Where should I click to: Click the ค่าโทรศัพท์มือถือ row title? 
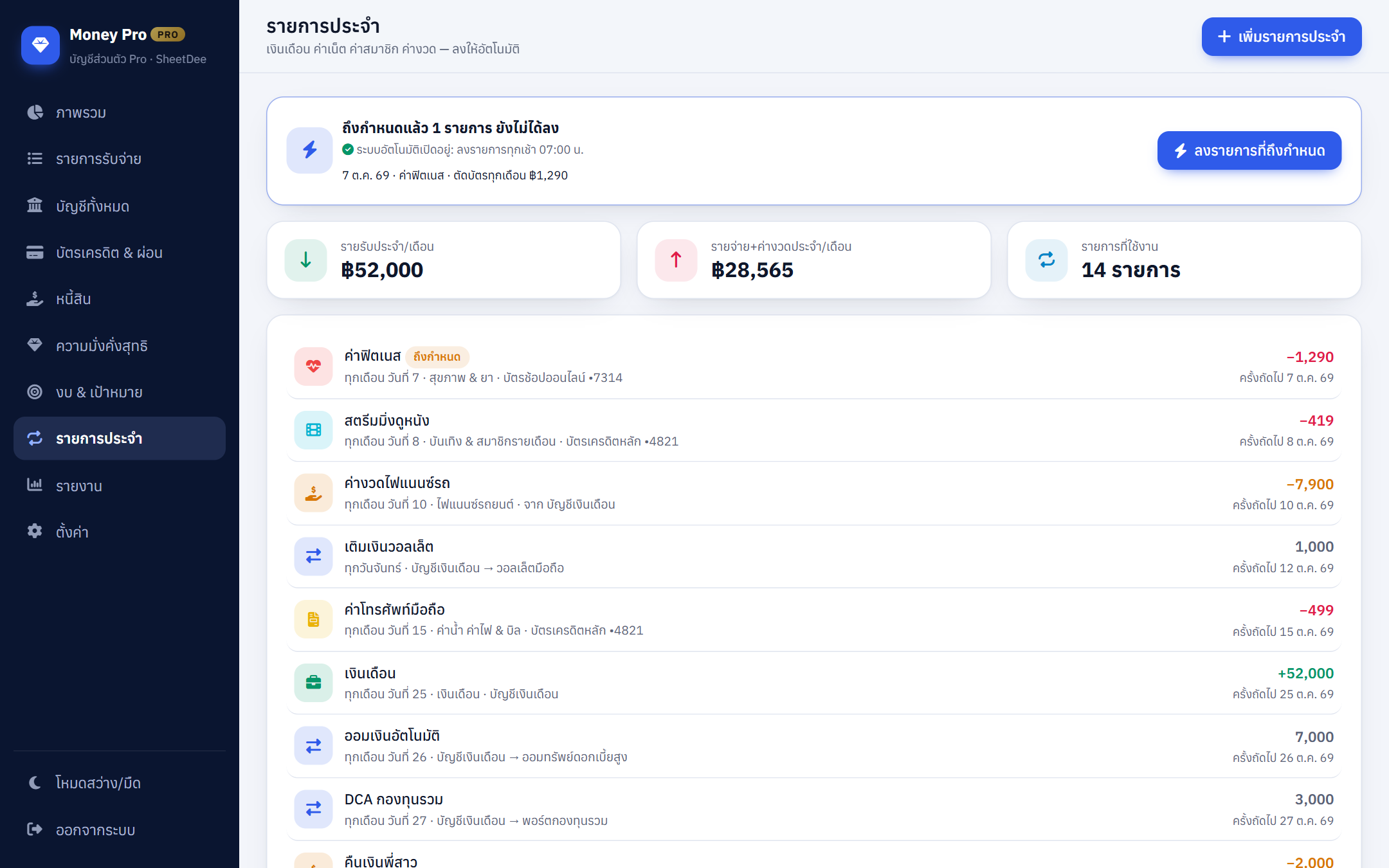pyautogui.click(x=395, y=610)
